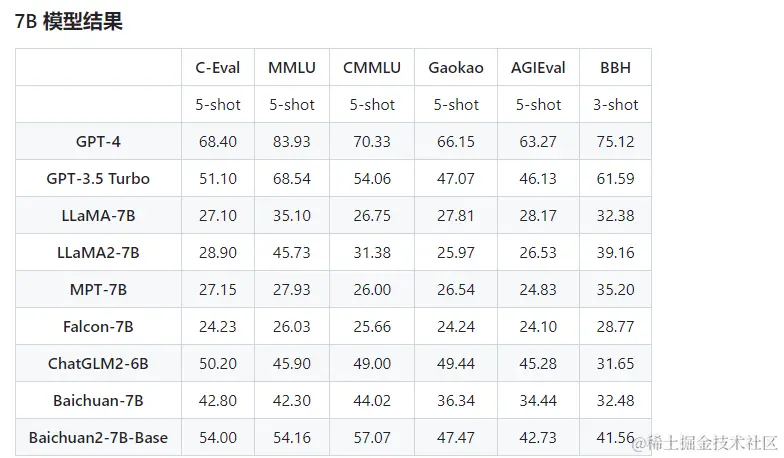Image resolution: width=784 pixels, height=458 pixels.
Task: Click the GPT-3.5 Turbo row label
Action: (x=98, y=178)
